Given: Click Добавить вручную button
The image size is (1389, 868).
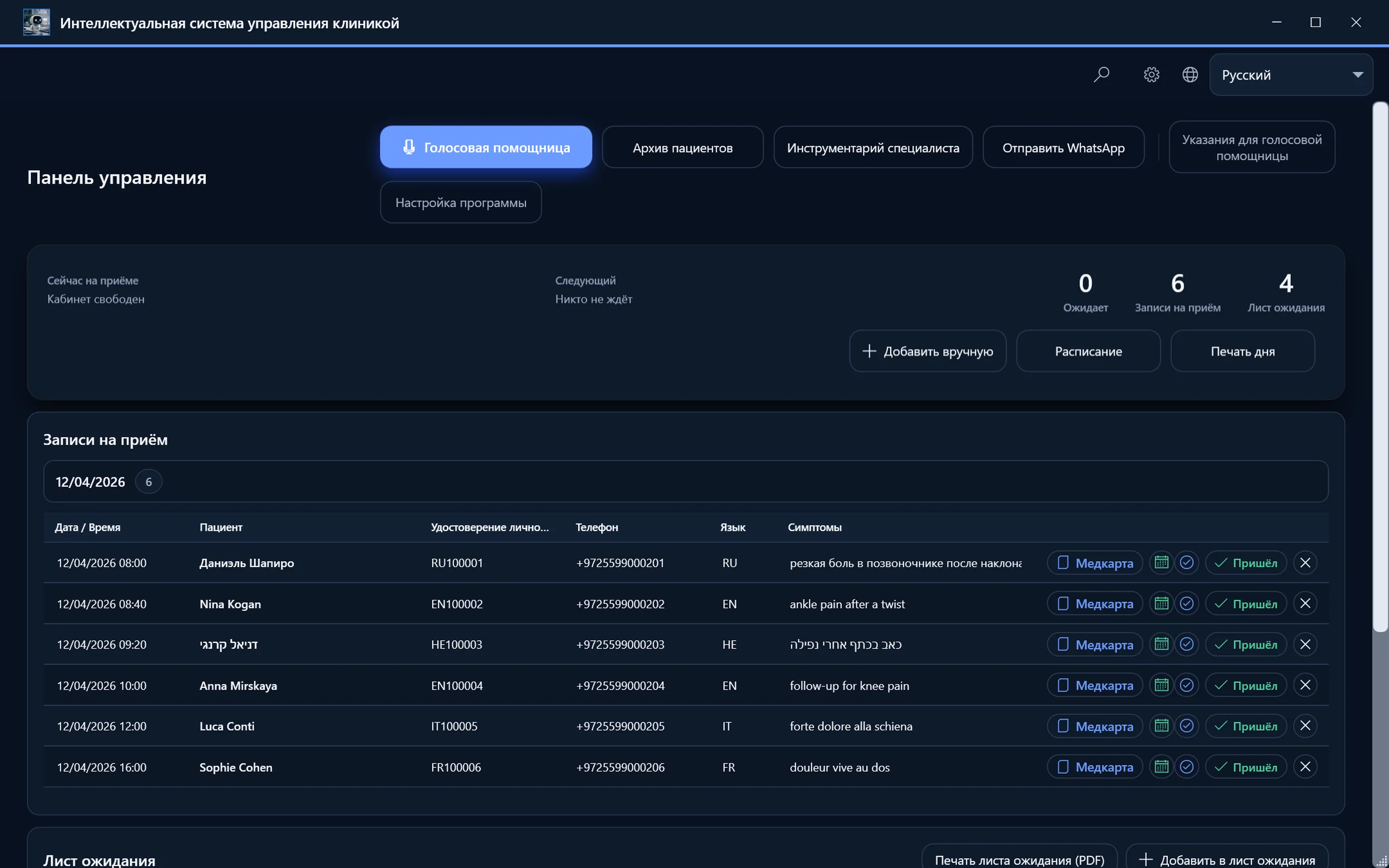Looking at the screenshot, I should tap(927, 351).
